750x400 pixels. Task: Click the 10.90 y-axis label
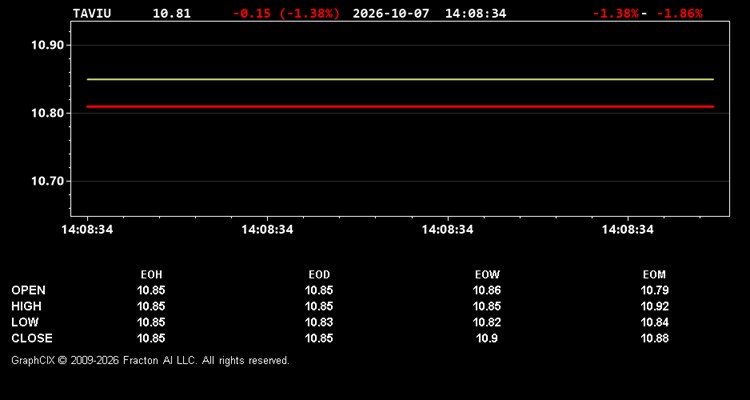tap(47, 45)
